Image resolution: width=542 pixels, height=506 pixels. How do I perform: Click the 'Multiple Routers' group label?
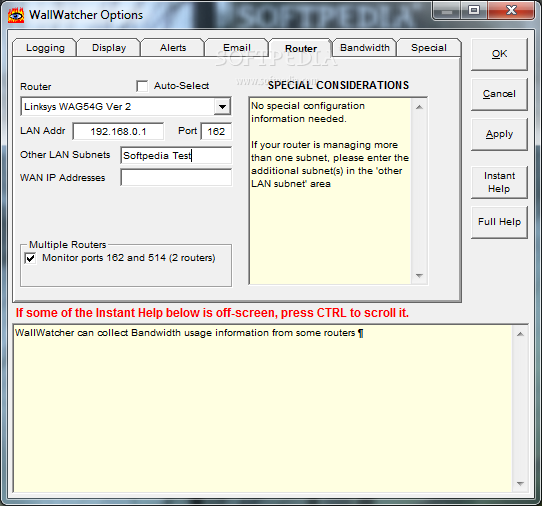[67, 245]
